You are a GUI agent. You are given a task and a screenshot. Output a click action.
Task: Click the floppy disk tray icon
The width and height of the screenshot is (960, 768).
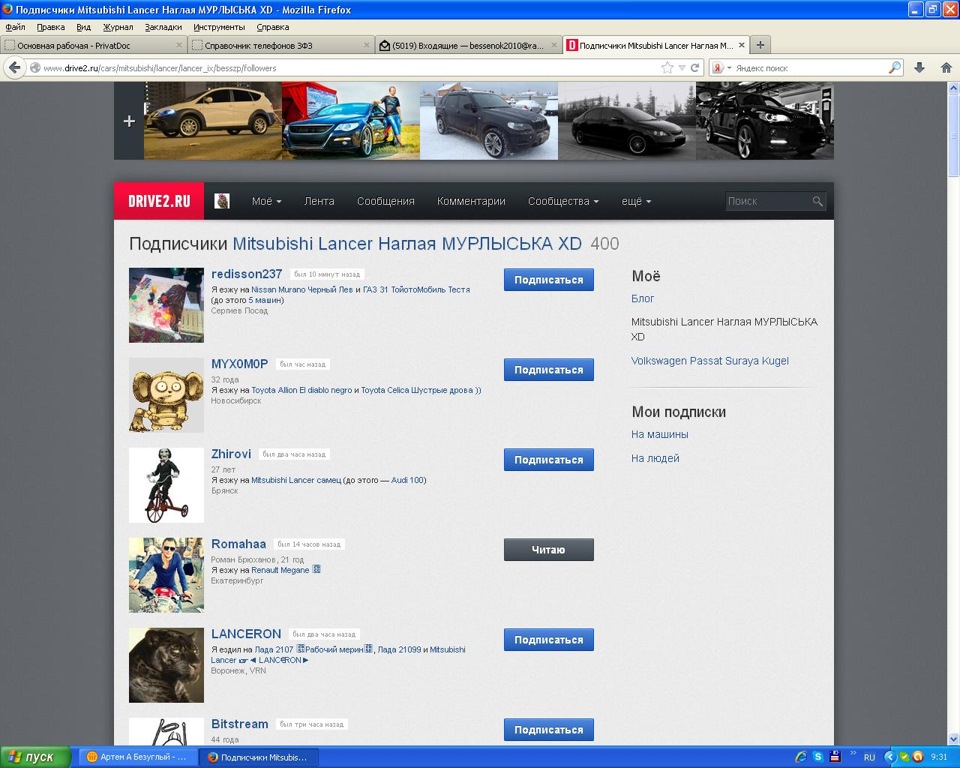click(x=834, y=757)
